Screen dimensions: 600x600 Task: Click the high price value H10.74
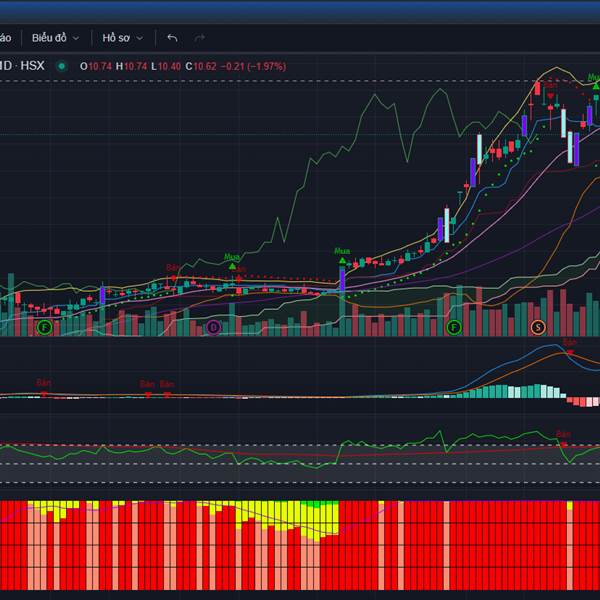pos(131,66)
